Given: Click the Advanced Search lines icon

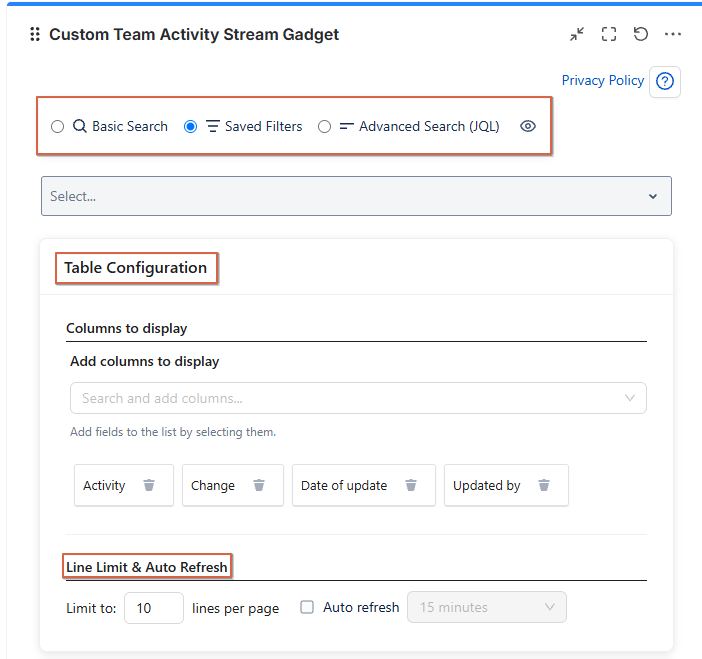Looking at the screenshot, I should 347,126.
